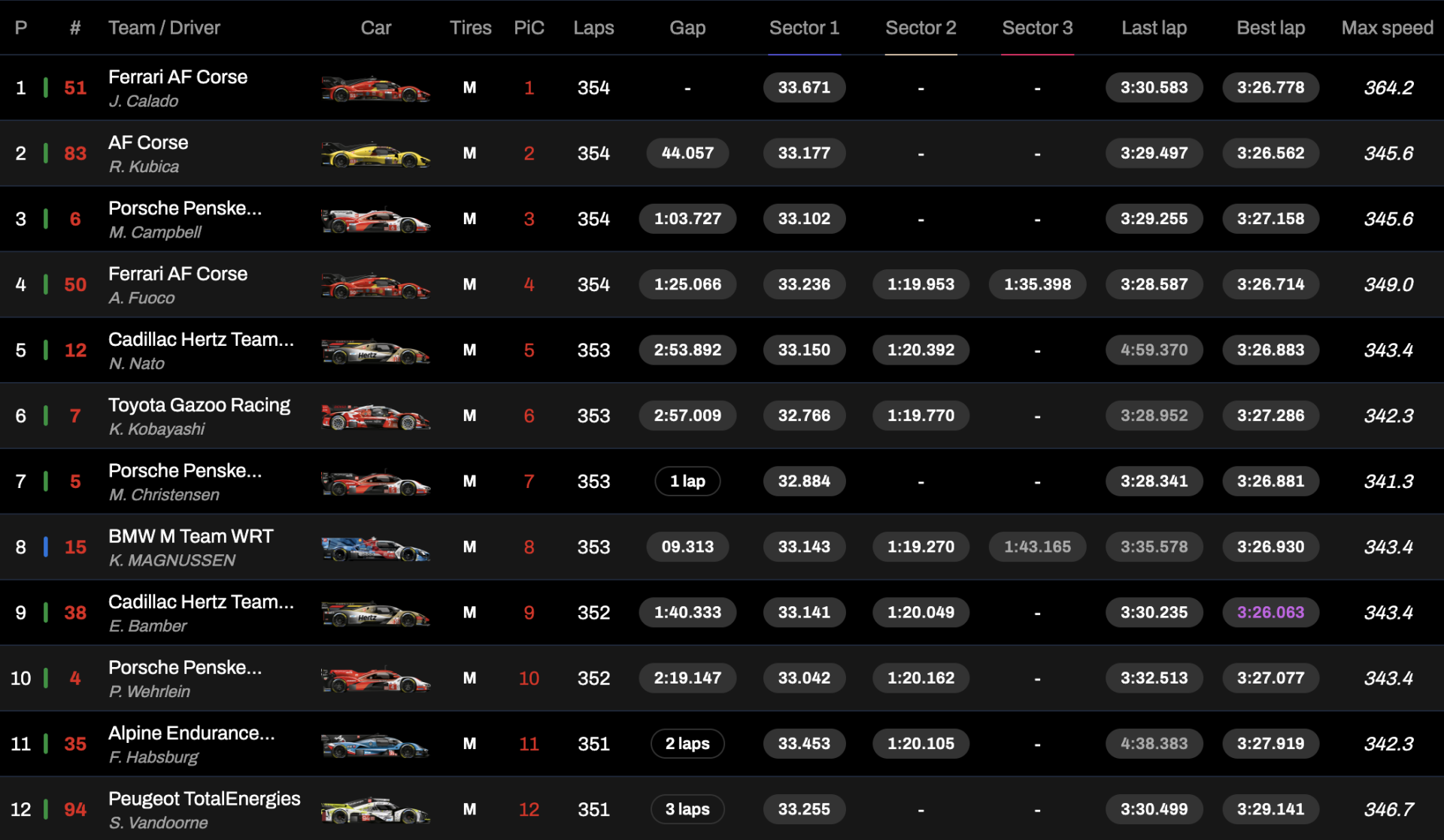Sort by the Best lap column header
Viewport: 1444px width, 840px height.
(x=1270, y=28)
